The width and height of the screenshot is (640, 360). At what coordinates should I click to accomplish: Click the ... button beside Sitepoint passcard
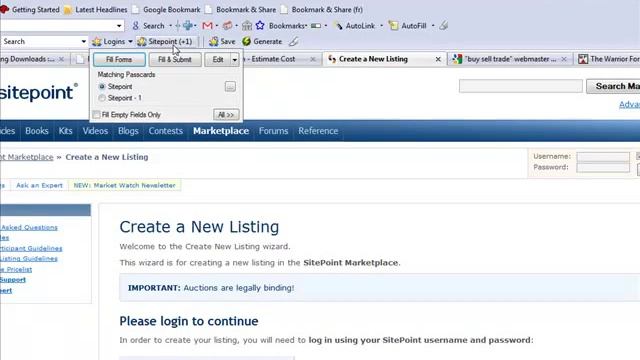(230, 87)
